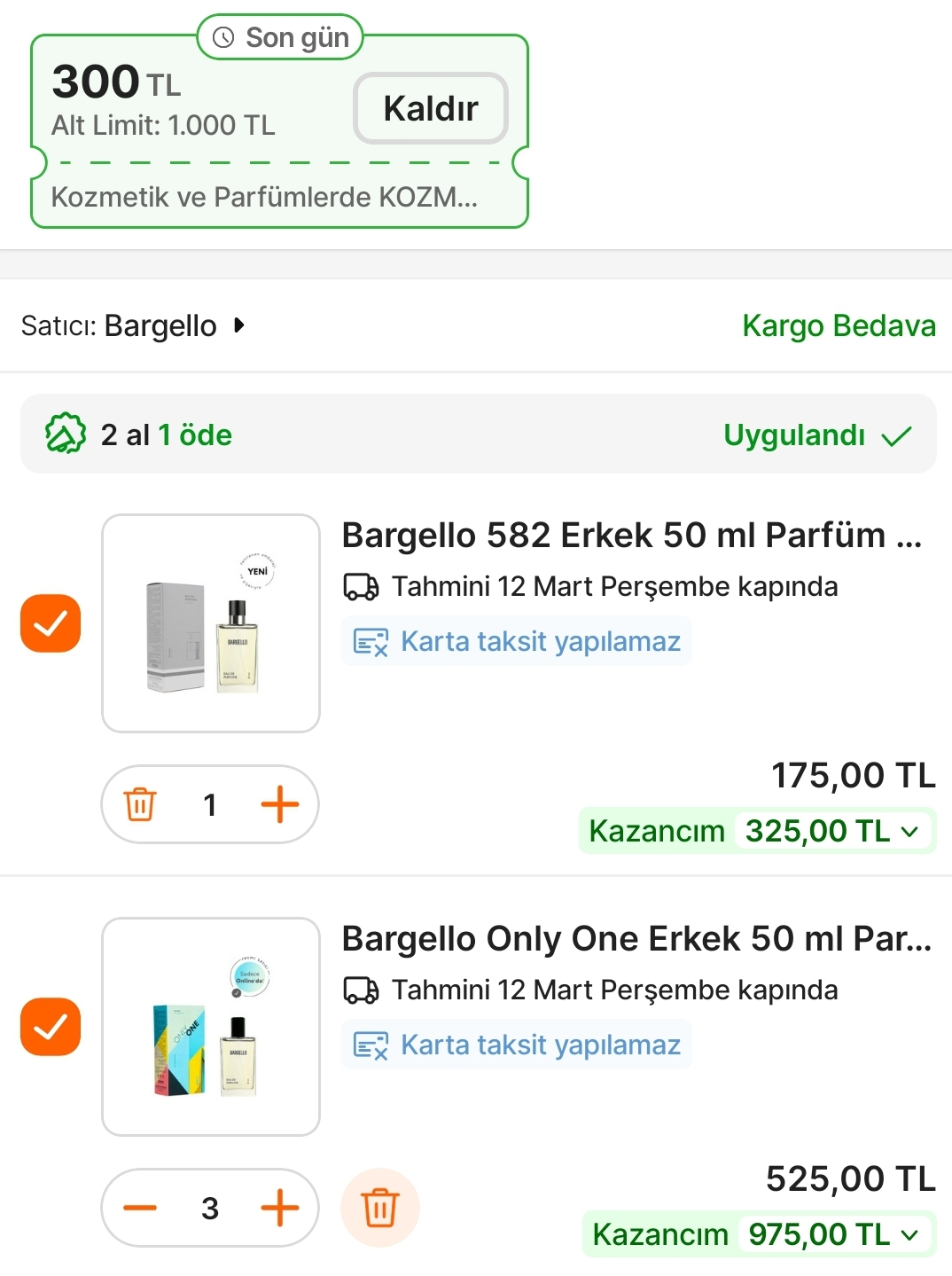The width and height of the screenshot is (952, 1276).
Task: Remove the Bargello 582 perfume via trash icon
Action: (140, 804)
